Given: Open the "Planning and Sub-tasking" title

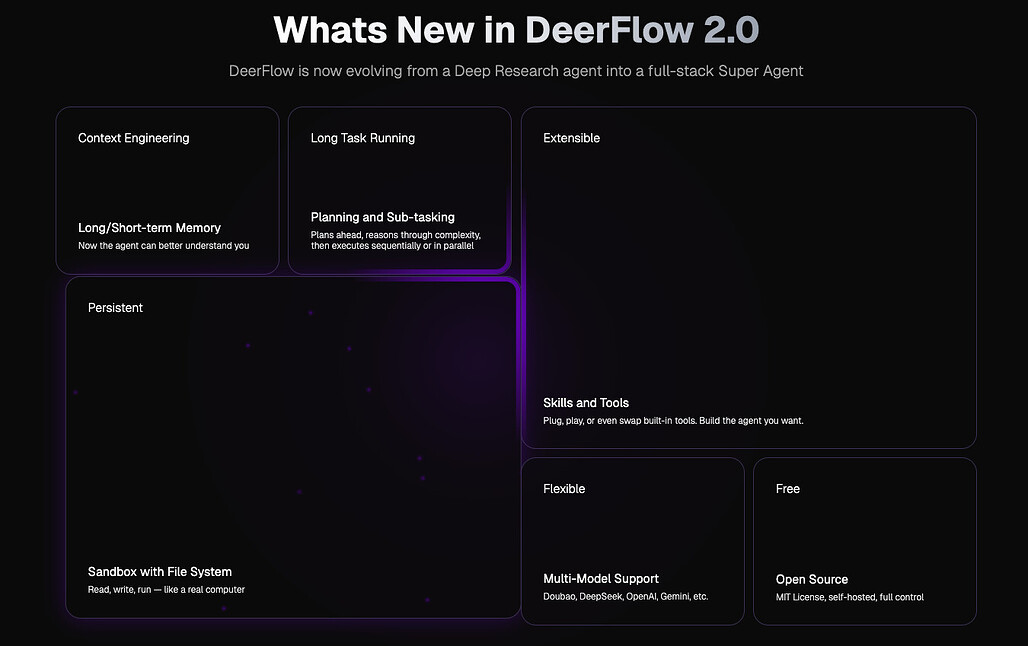Looking at the screenshot, I should click(x=382, y=217).
